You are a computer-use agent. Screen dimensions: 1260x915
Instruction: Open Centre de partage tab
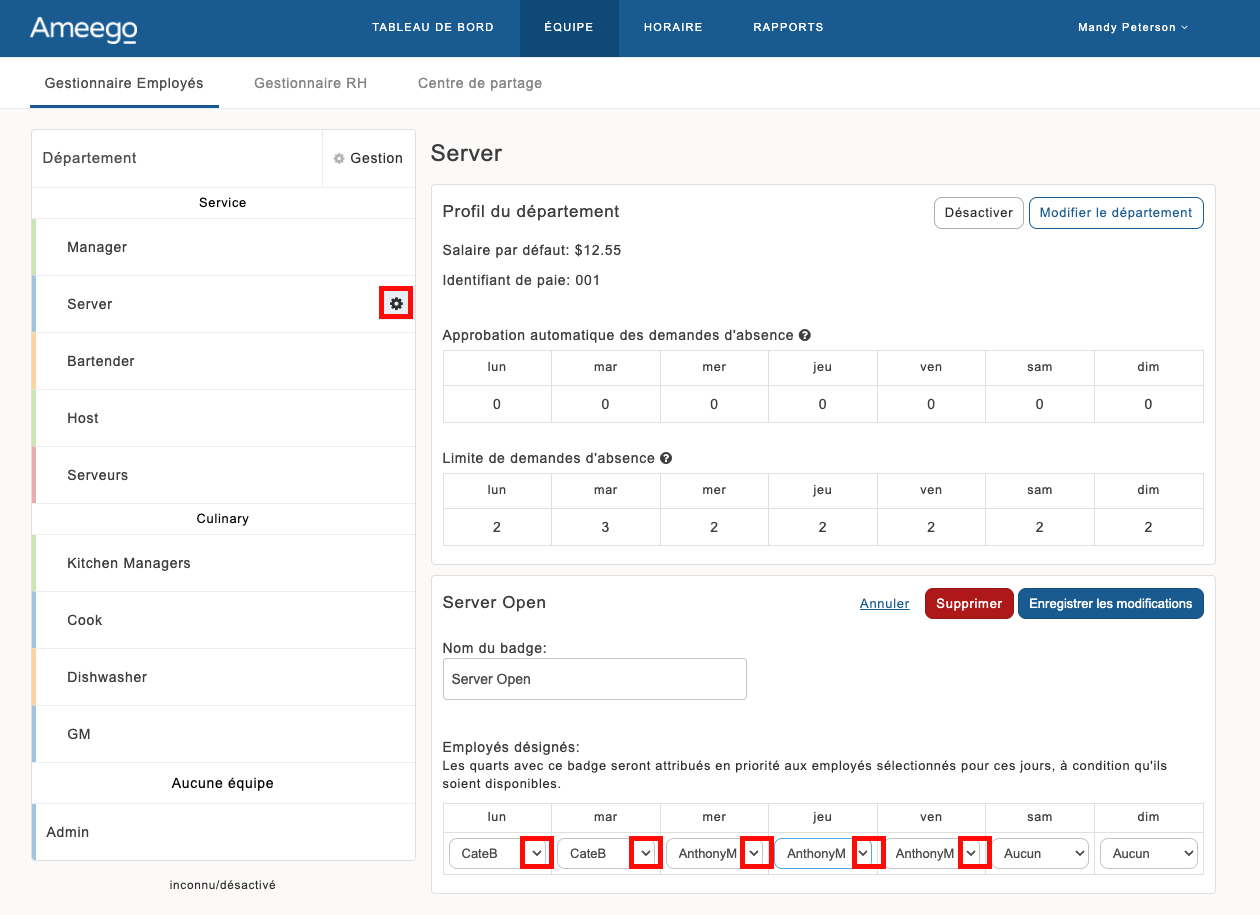(480, 83)
